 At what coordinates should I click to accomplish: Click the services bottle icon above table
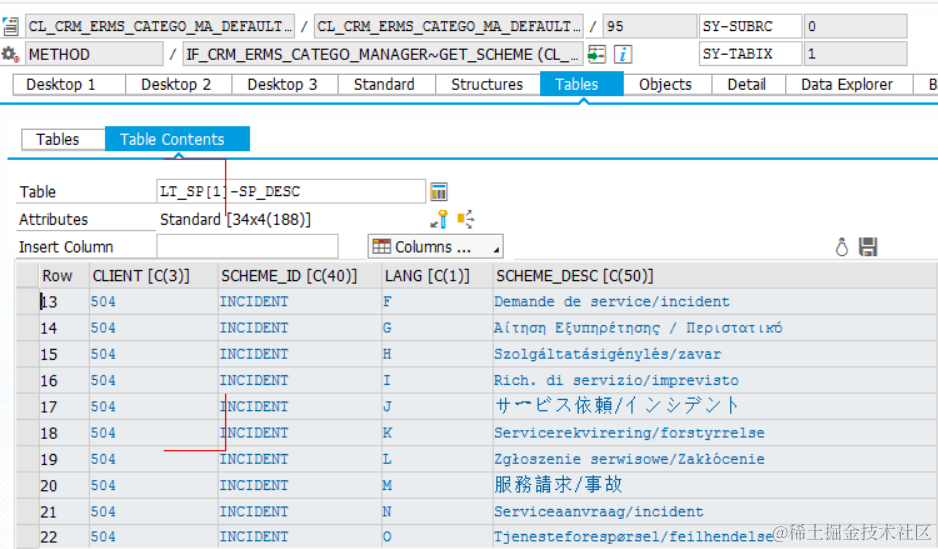click(x=842, y=247)
